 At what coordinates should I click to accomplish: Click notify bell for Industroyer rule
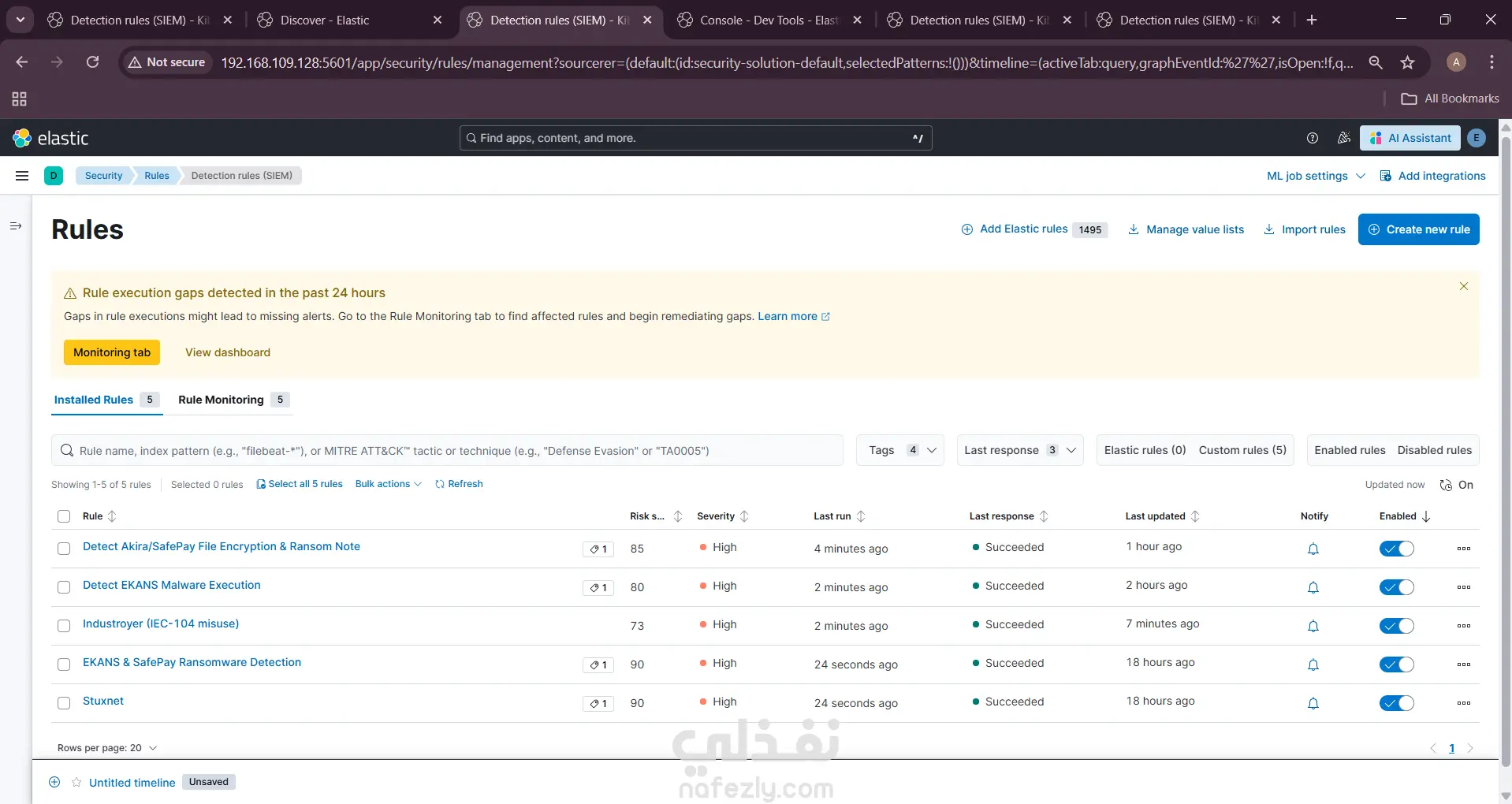coord(1313,626)
